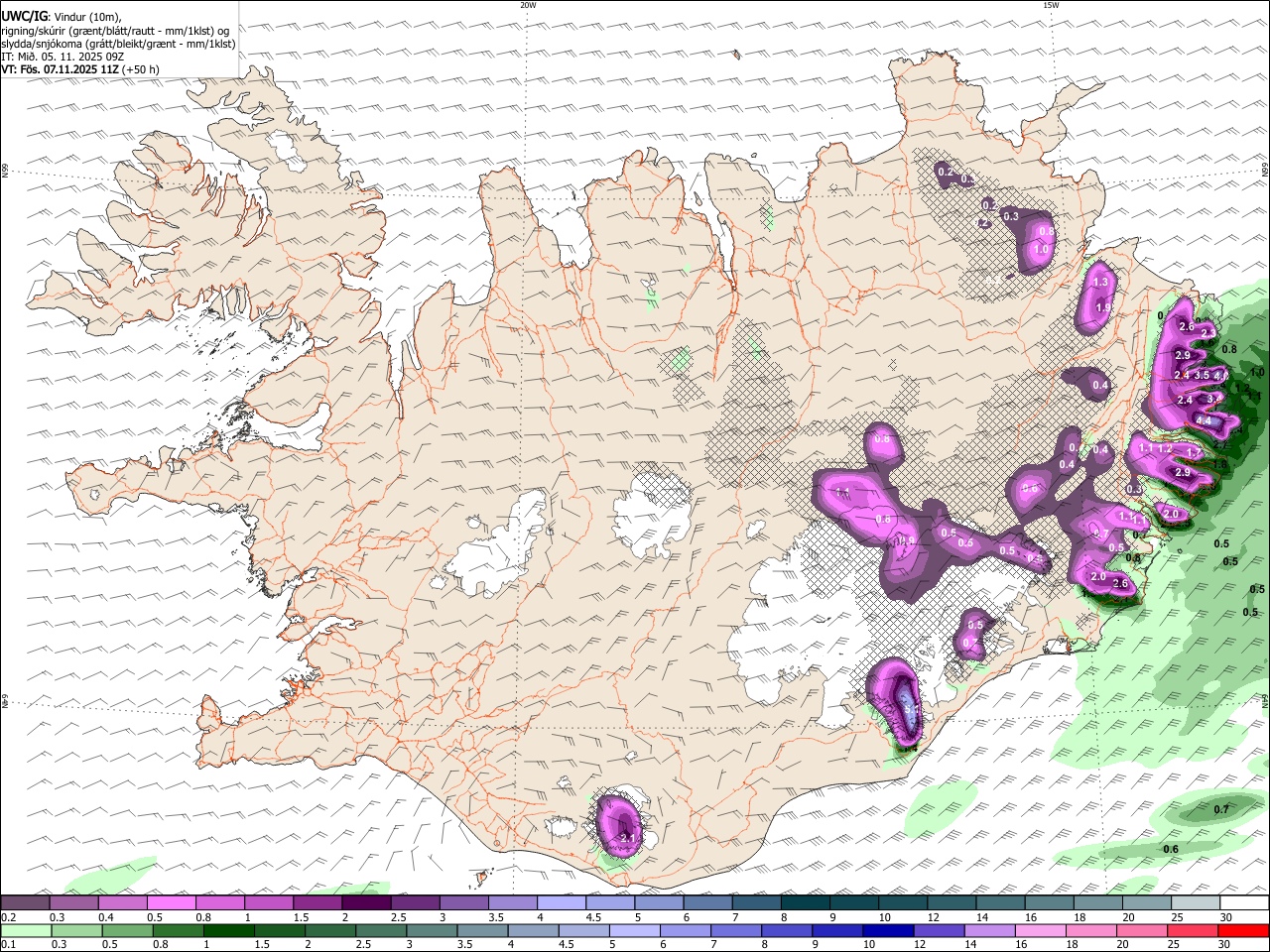Select the darkest purple 2–2.5 snow legend swatch
Screen dimensions: 1270x952
click(366, 903)
